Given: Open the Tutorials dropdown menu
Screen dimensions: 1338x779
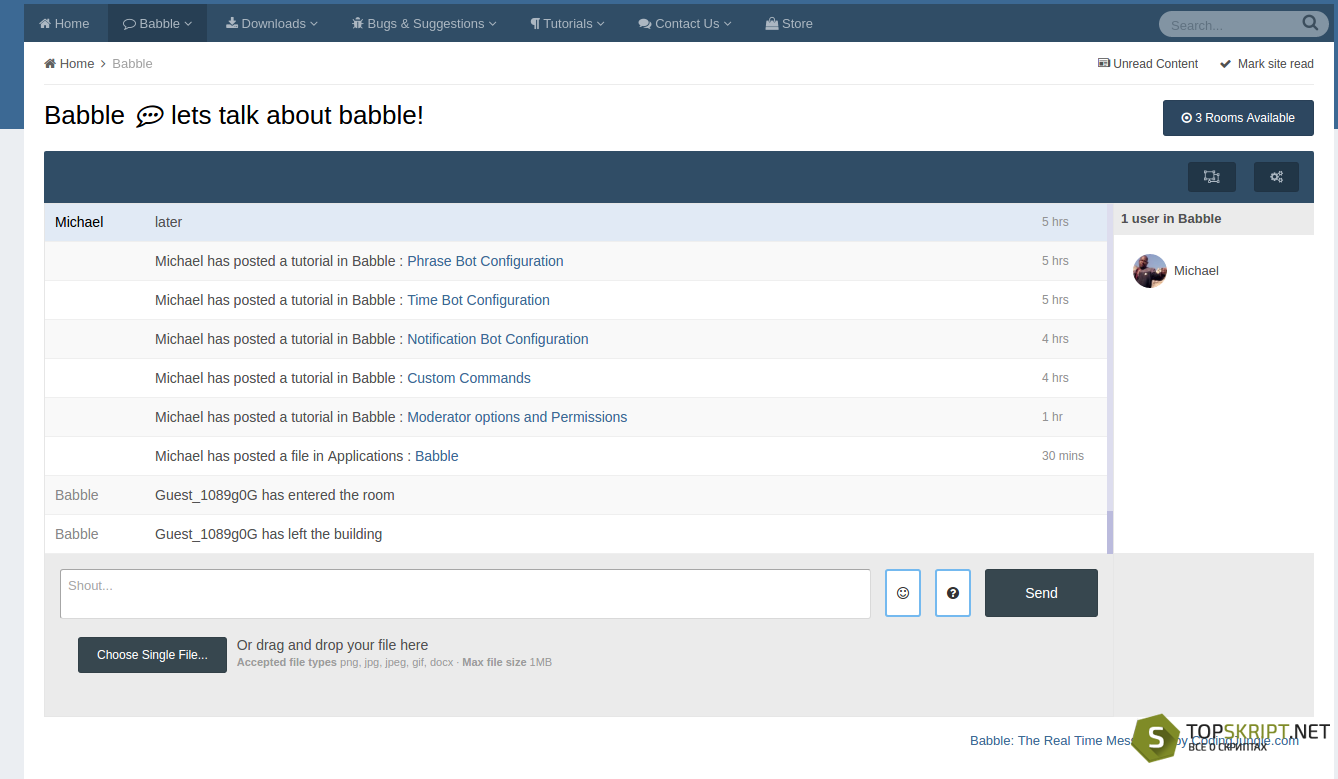Looking at the screenshot, I should 567,23.
